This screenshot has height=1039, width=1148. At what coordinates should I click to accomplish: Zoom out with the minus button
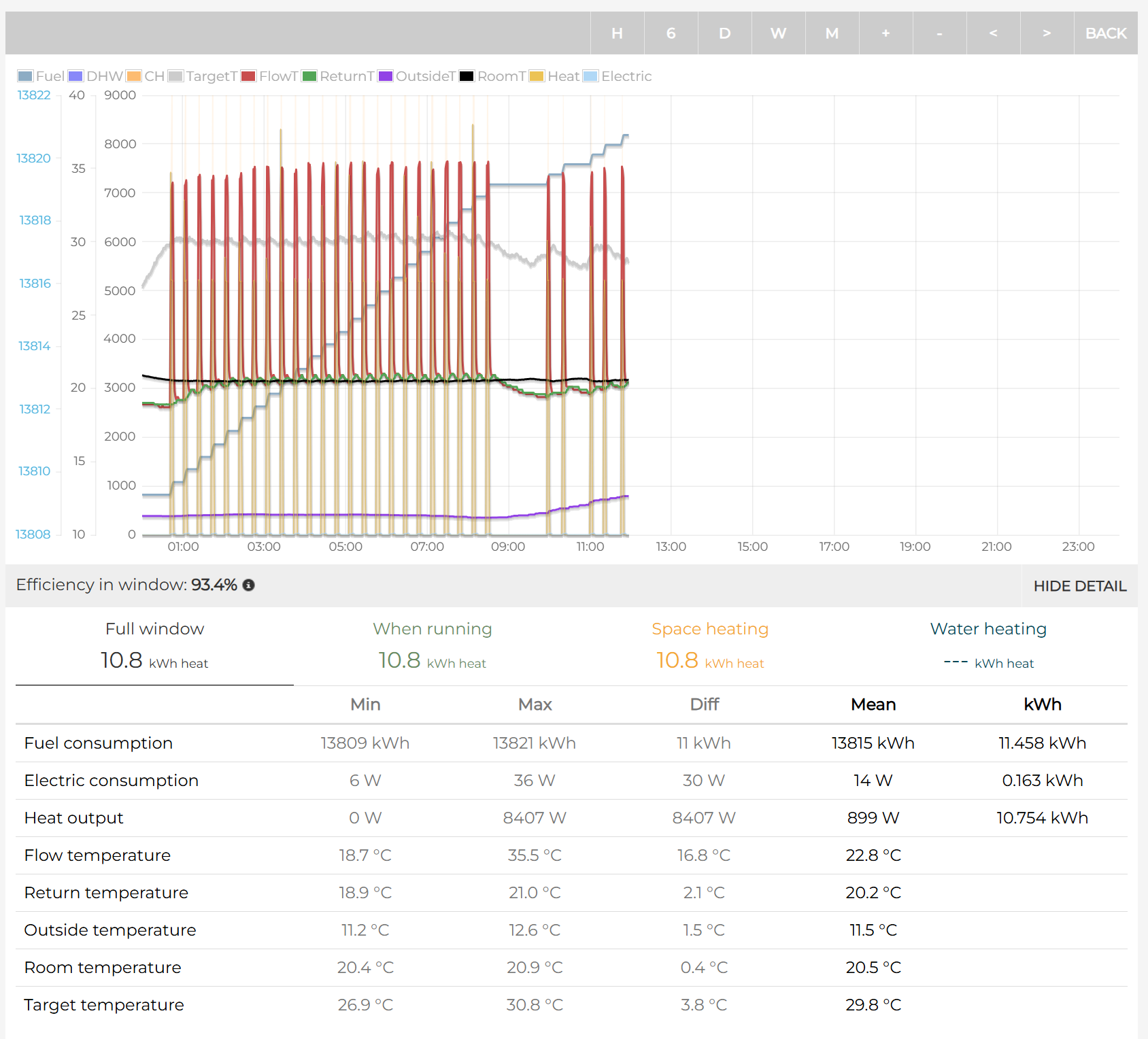click(939, 33)
